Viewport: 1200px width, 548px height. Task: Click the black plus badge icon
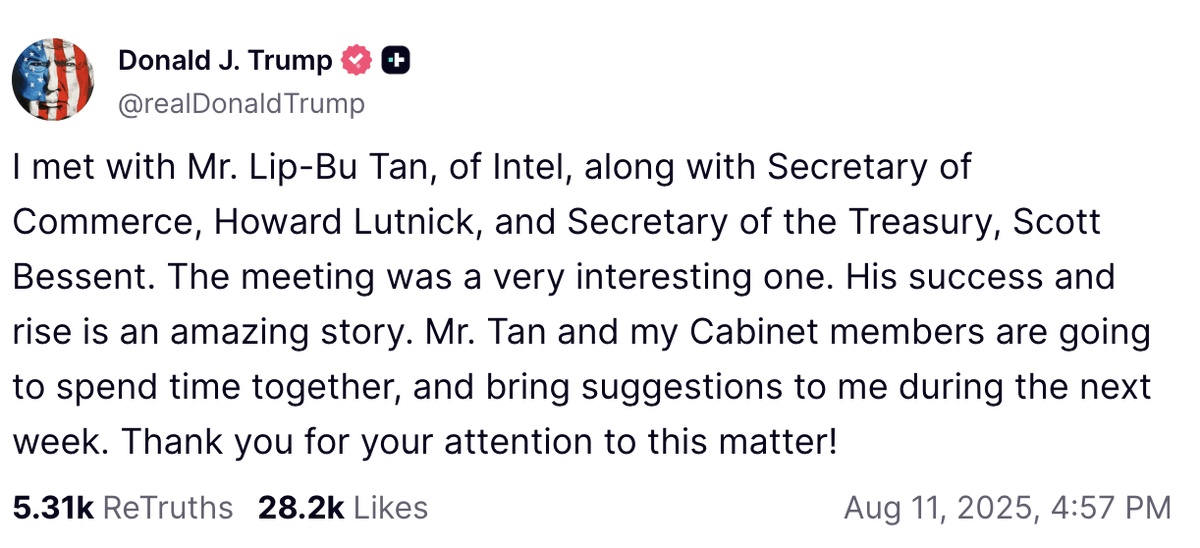click(396, 61)
